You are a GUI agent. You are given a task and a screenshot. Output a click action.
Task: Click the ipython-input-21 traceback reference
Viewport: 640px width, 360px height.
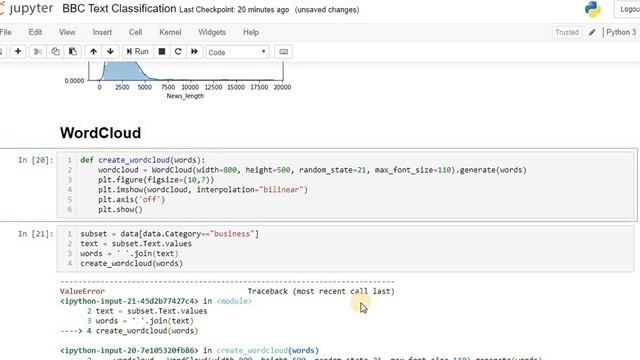pos(129,301)
